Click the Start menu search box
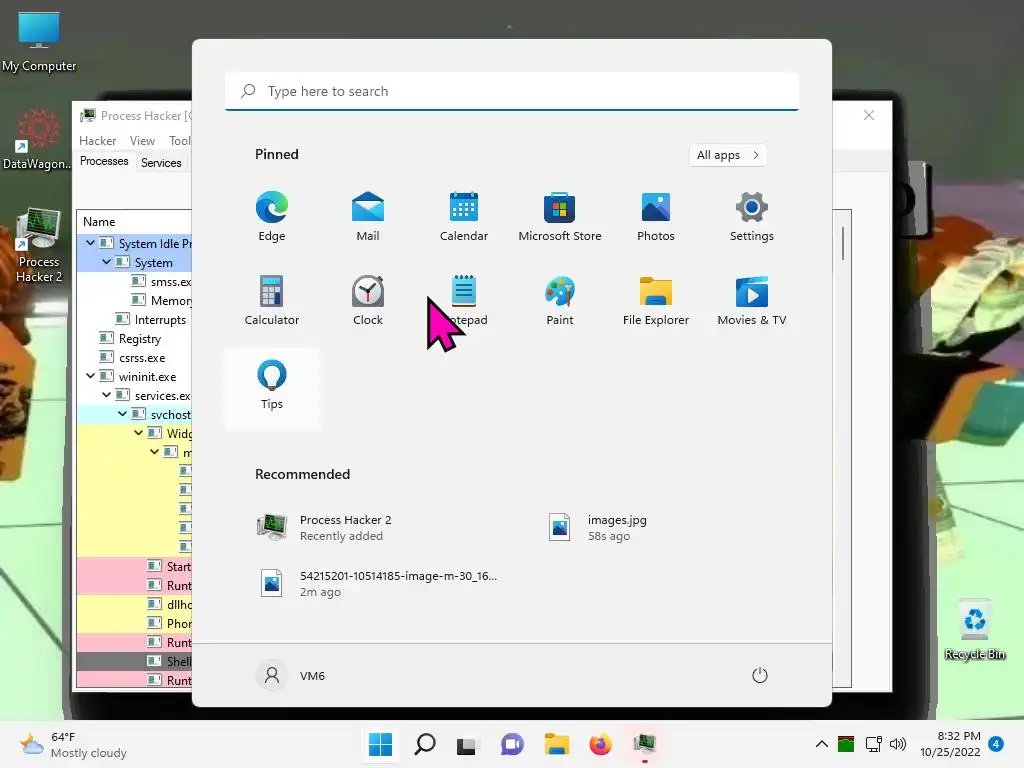 click(512, 91)
